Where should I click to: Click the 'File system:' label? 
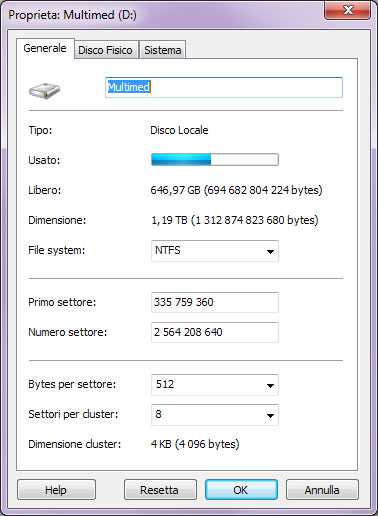tap(57, 250)
